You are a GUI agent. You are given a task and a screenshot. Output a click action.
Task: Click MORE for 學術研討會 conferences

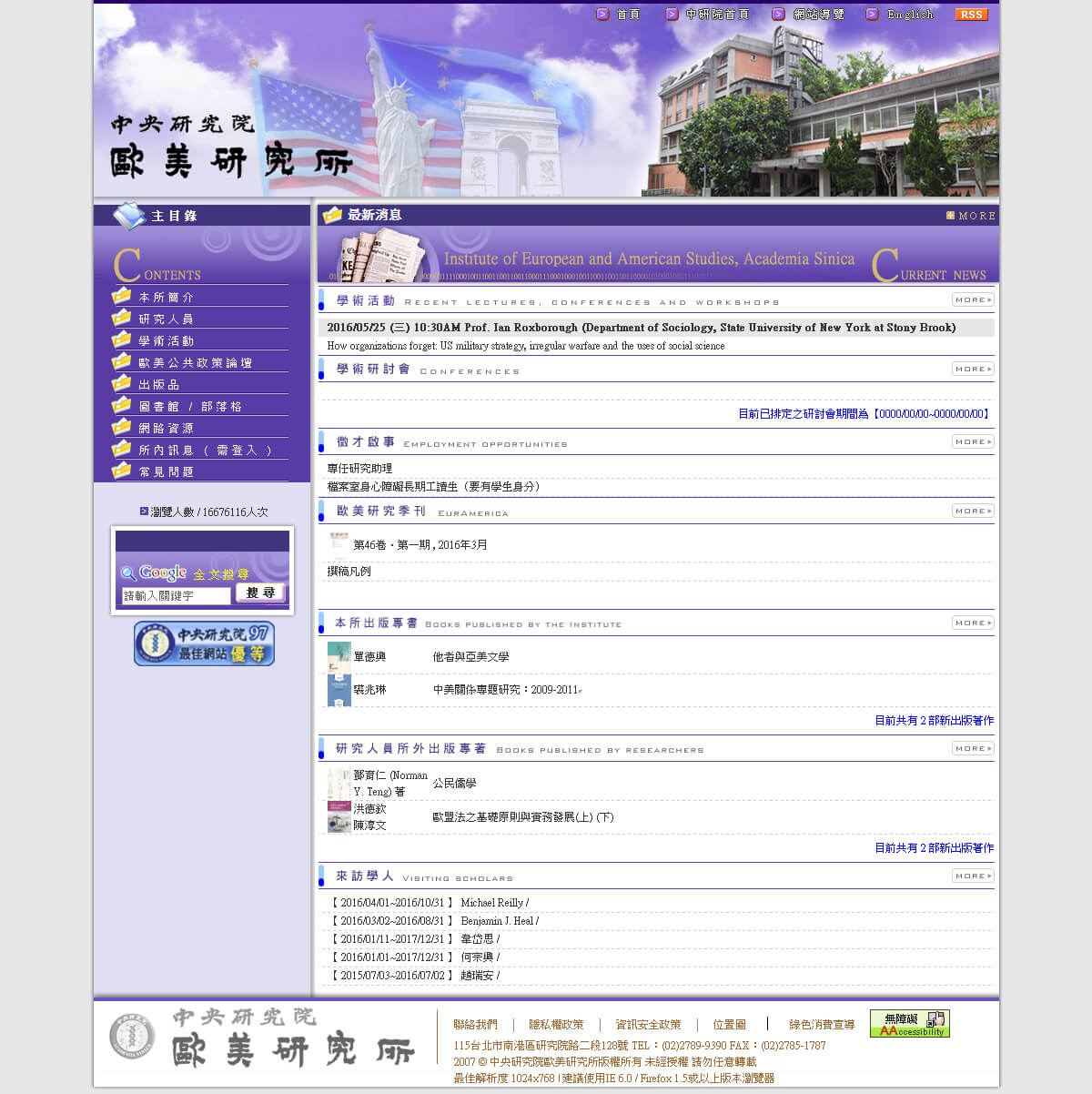pos(973,369)
